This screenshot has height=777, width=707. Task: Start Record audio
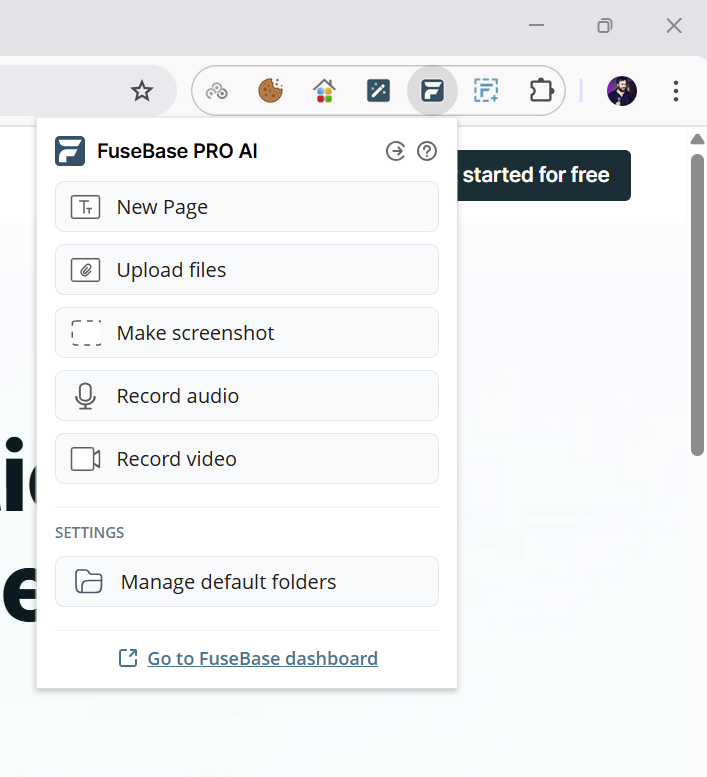click(x=247, y=396)
